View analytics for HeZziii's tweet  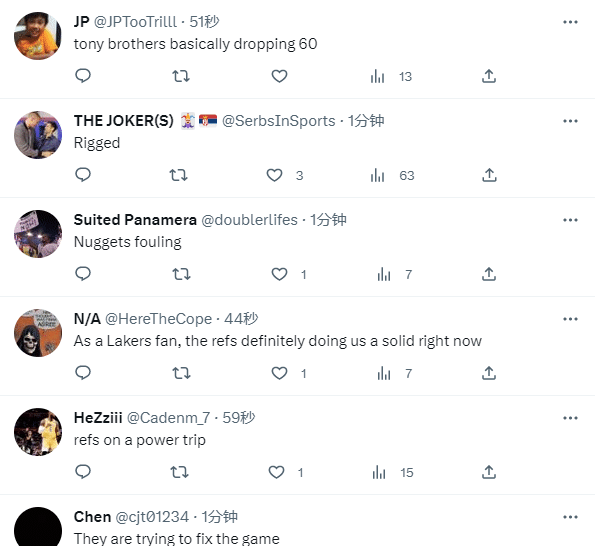392,473
